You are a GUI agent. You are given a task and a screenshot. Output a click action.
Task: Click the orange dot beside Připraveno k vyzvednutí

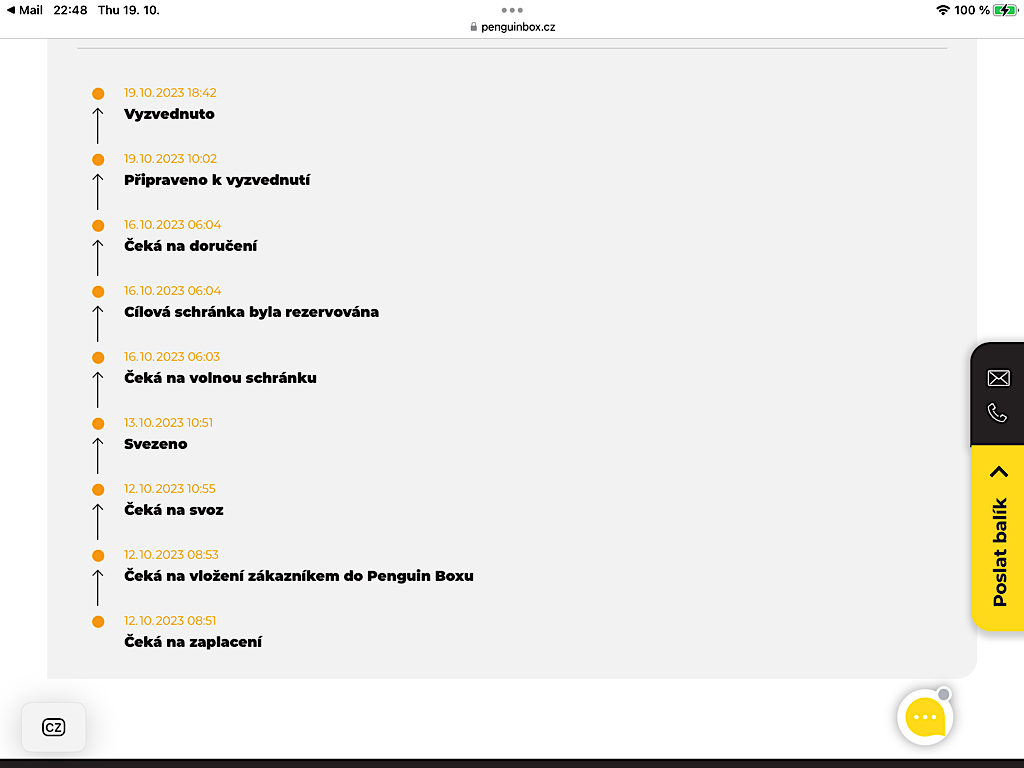(98, 159)
